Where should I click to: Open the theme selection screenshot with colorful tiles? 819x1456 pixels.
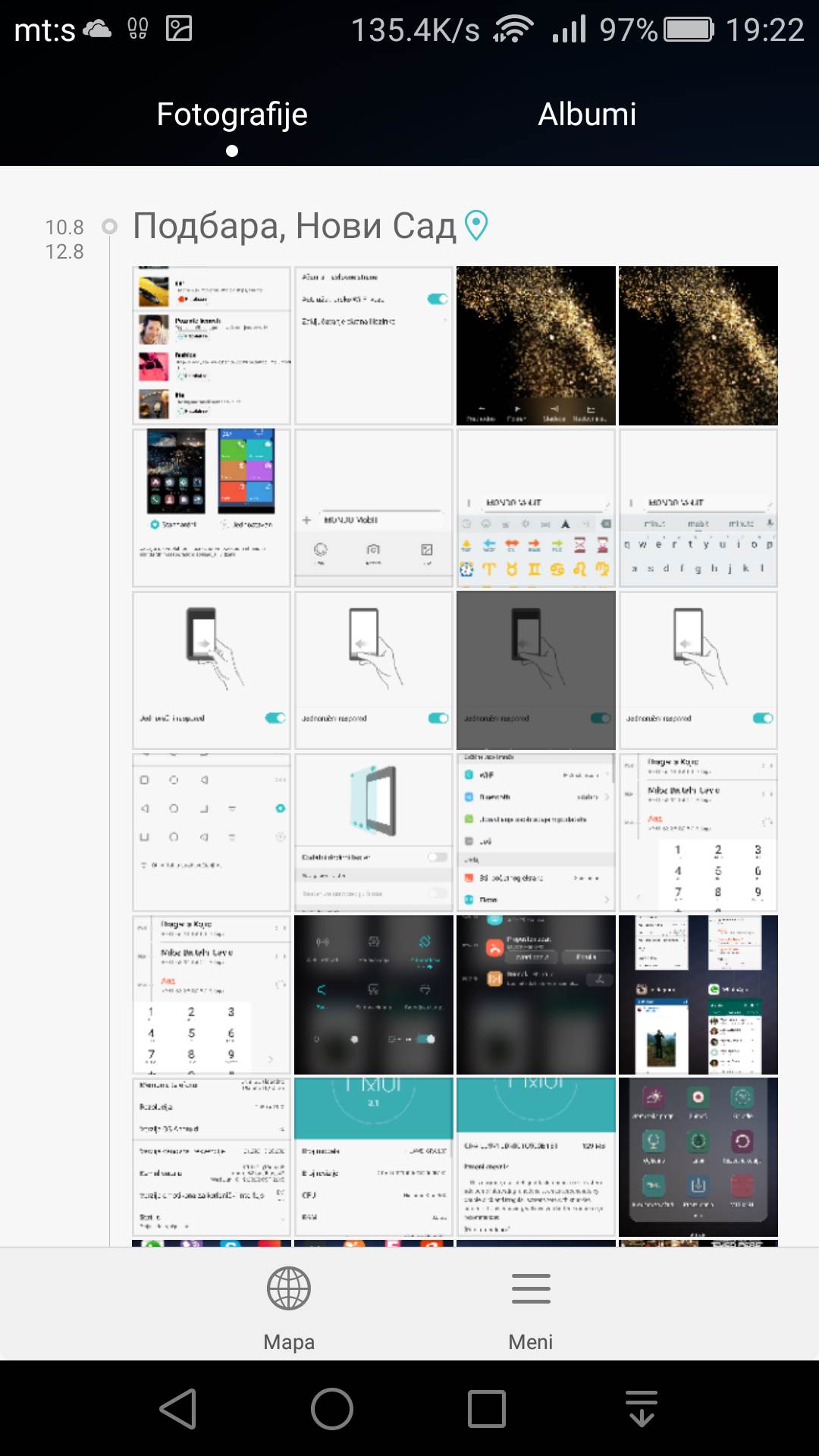tap(212, 508)
